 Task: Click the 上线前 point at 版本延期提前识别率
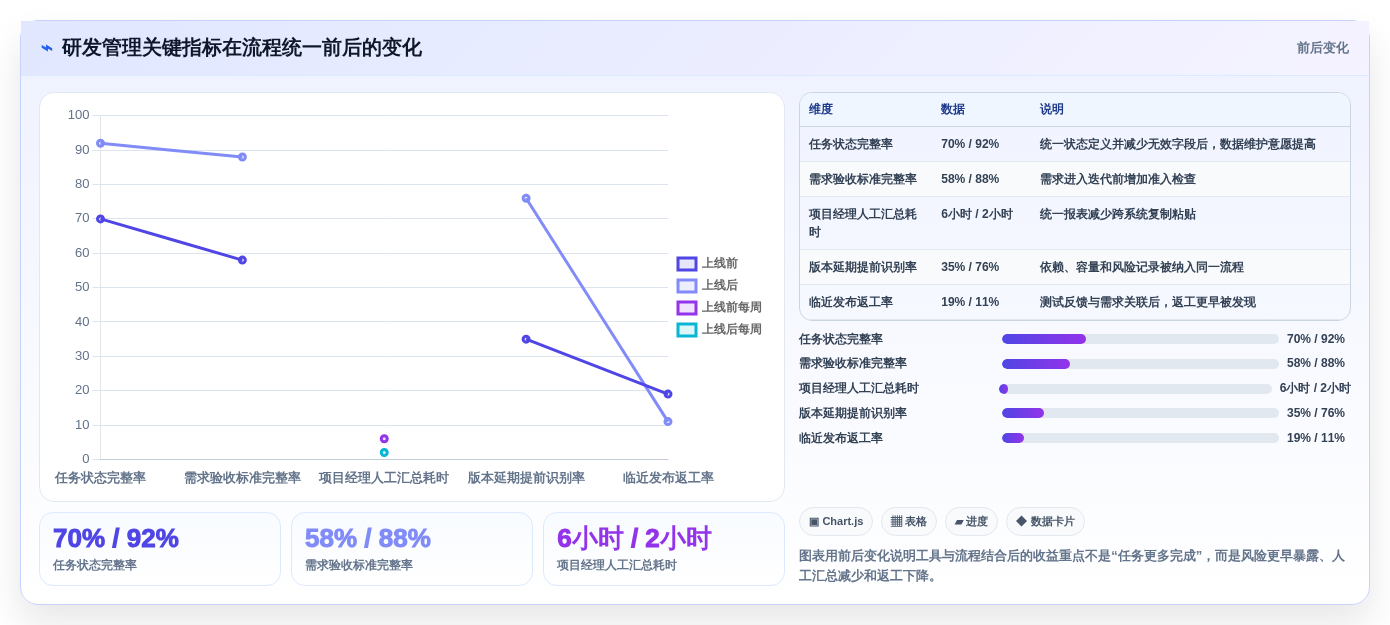526,339
